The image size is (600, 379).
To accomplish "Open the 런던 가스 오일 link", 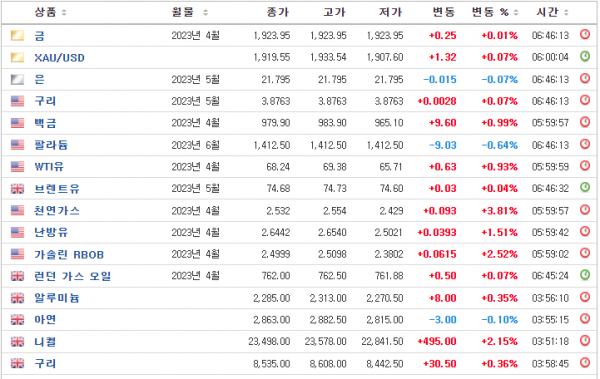I will tap(73, 276).
